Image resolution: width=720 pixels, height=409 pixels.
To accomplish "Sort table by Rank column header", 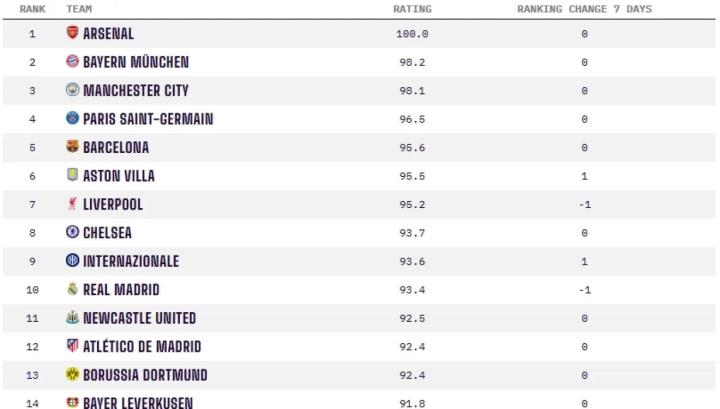I will [32, 9].
